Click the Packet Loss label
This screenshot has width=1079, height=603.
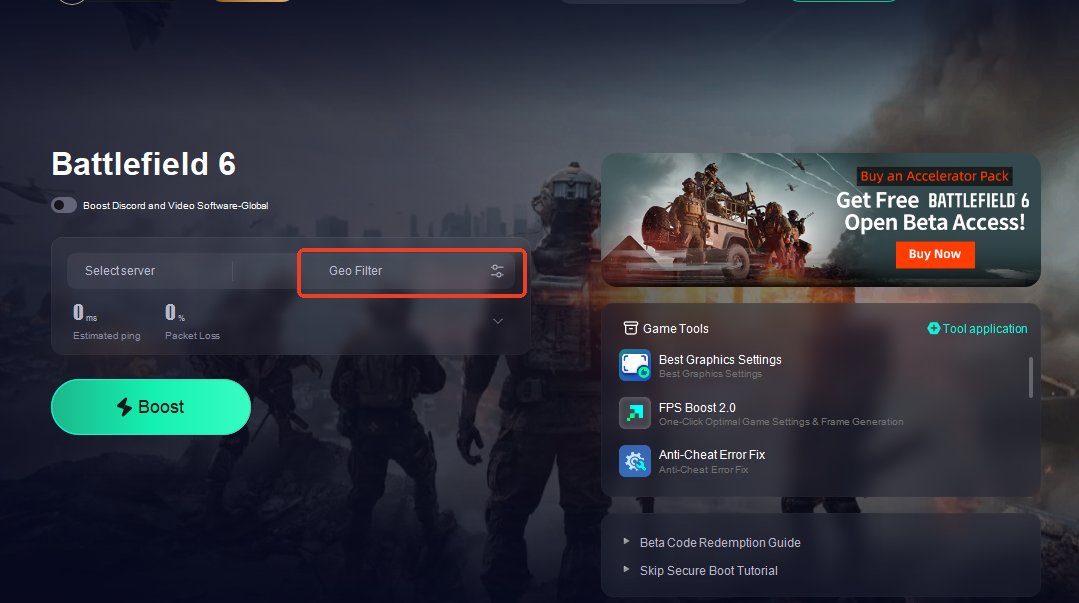pyautogui.click(x=192, y=336)
